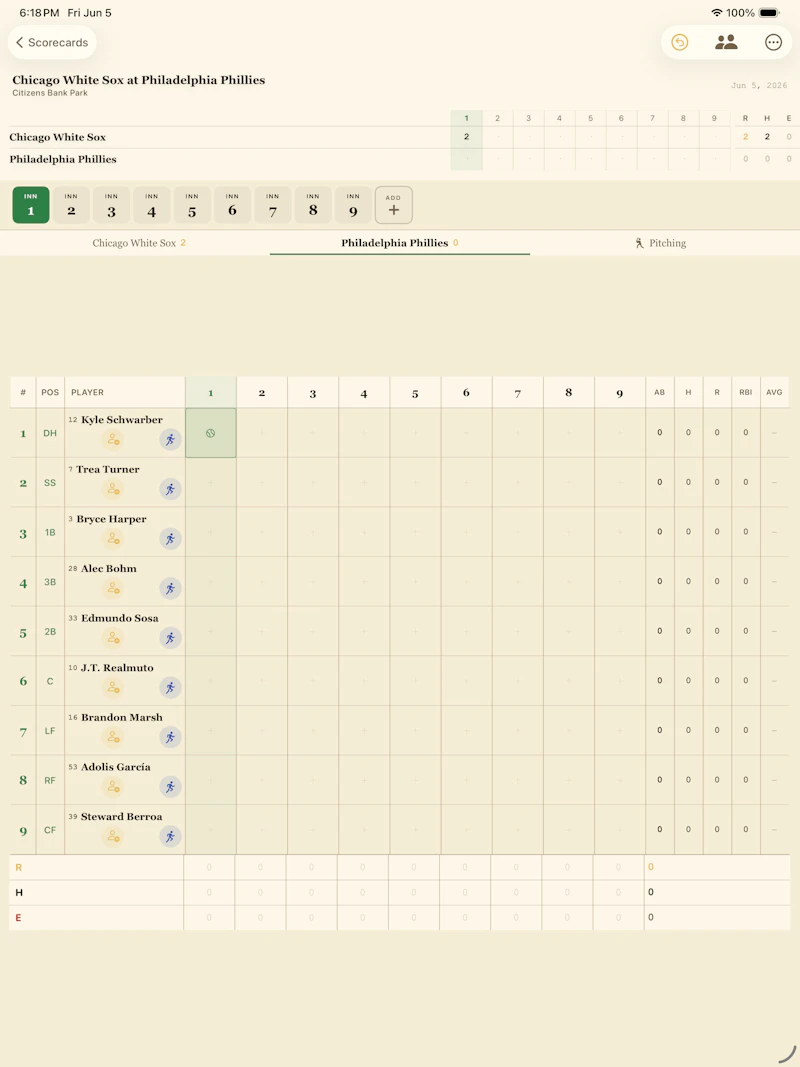
Task: Substitute player icon for Brandon Marsh
Action: 114,738
